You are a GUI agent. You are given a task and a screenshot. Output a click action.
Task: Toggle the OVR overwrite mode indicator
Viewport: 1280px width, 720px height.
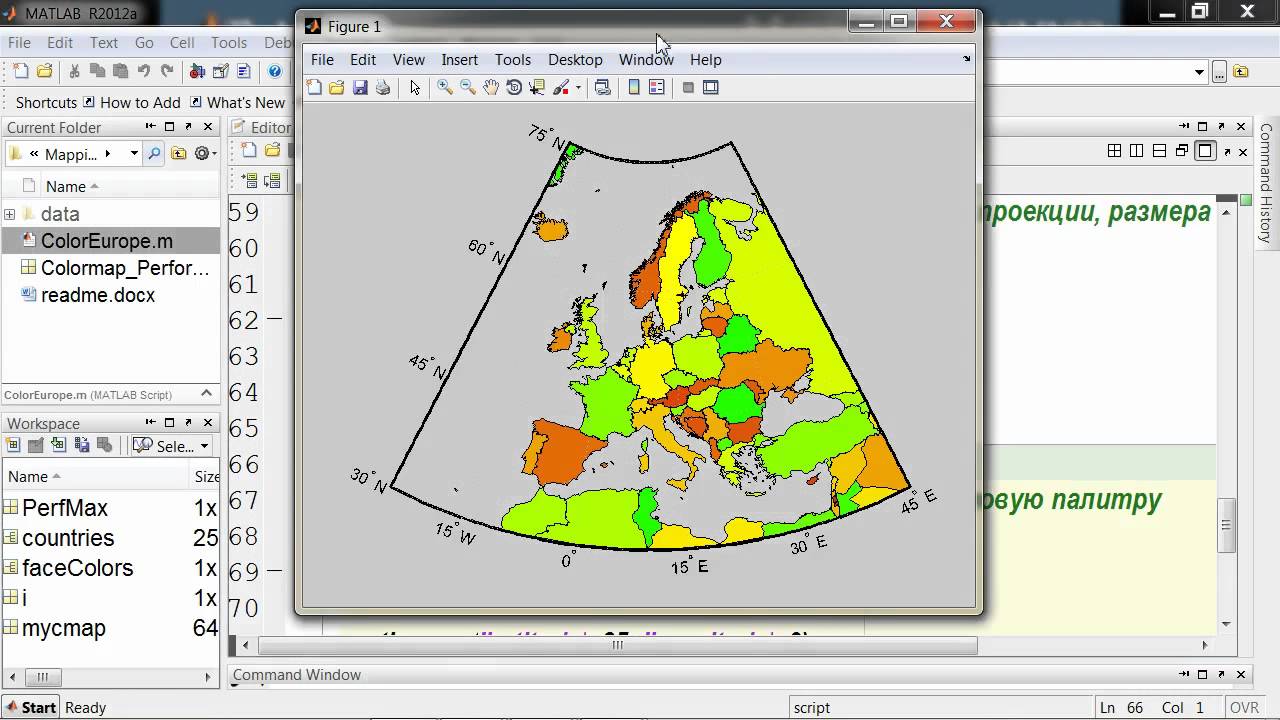[x=1244, y=707]
